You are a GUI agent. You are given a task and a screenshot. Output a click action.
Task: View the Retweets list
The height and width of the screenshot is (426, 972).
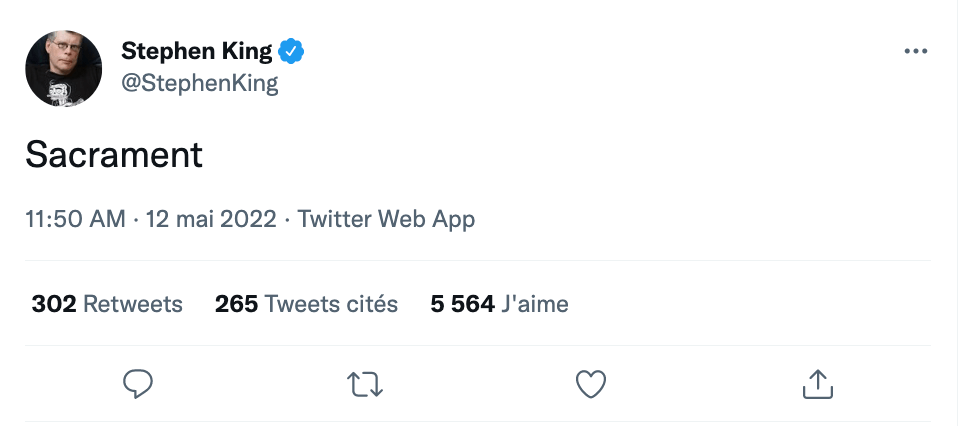(x=133, y=304)
